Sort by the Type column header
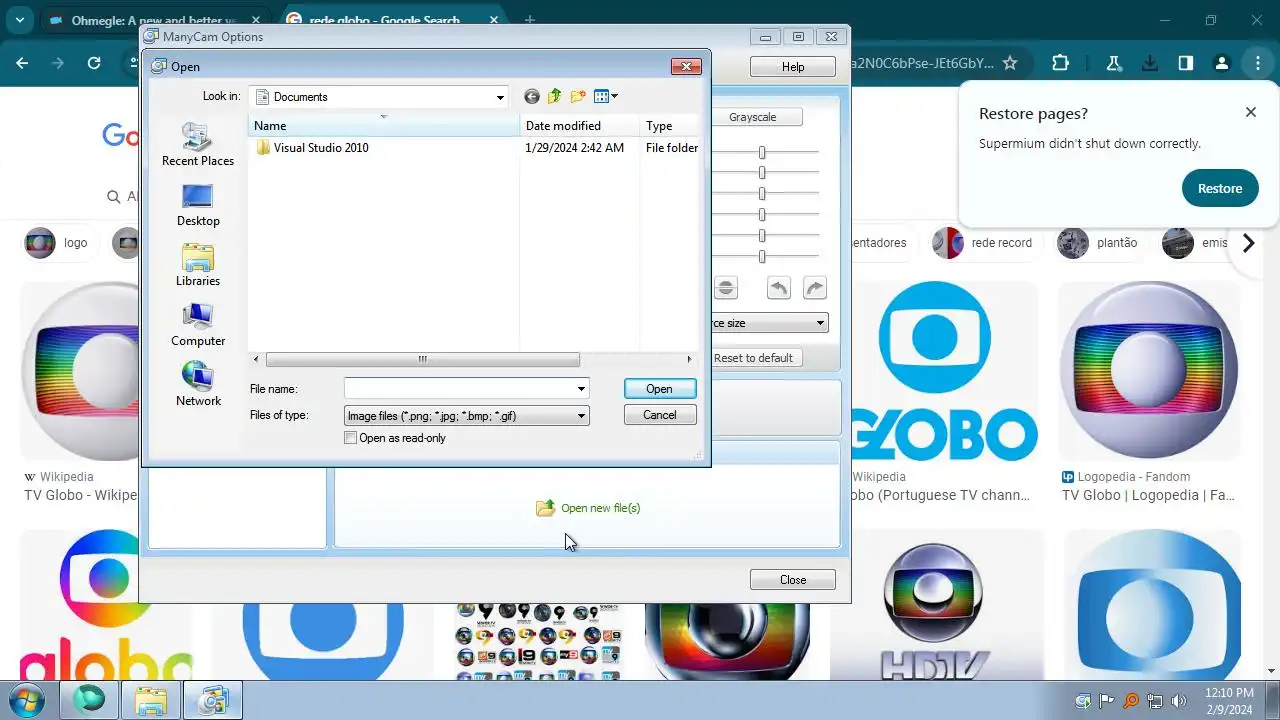Image resolution: width=1280 pixels, height=720 pixels. coord(670,126)
